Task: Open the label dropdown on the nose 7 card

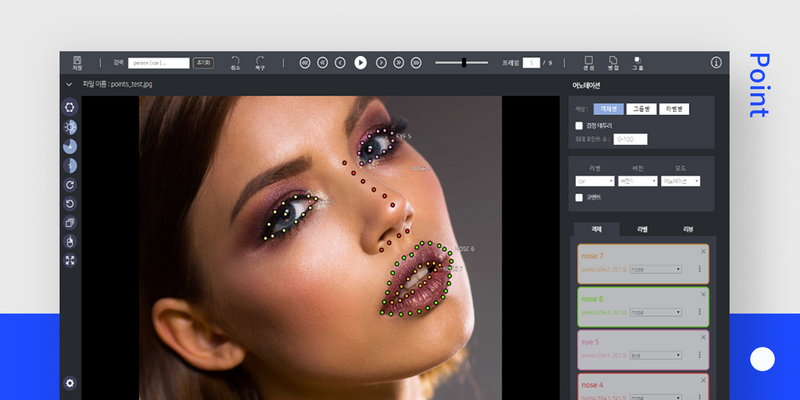Action: [656, 269]
